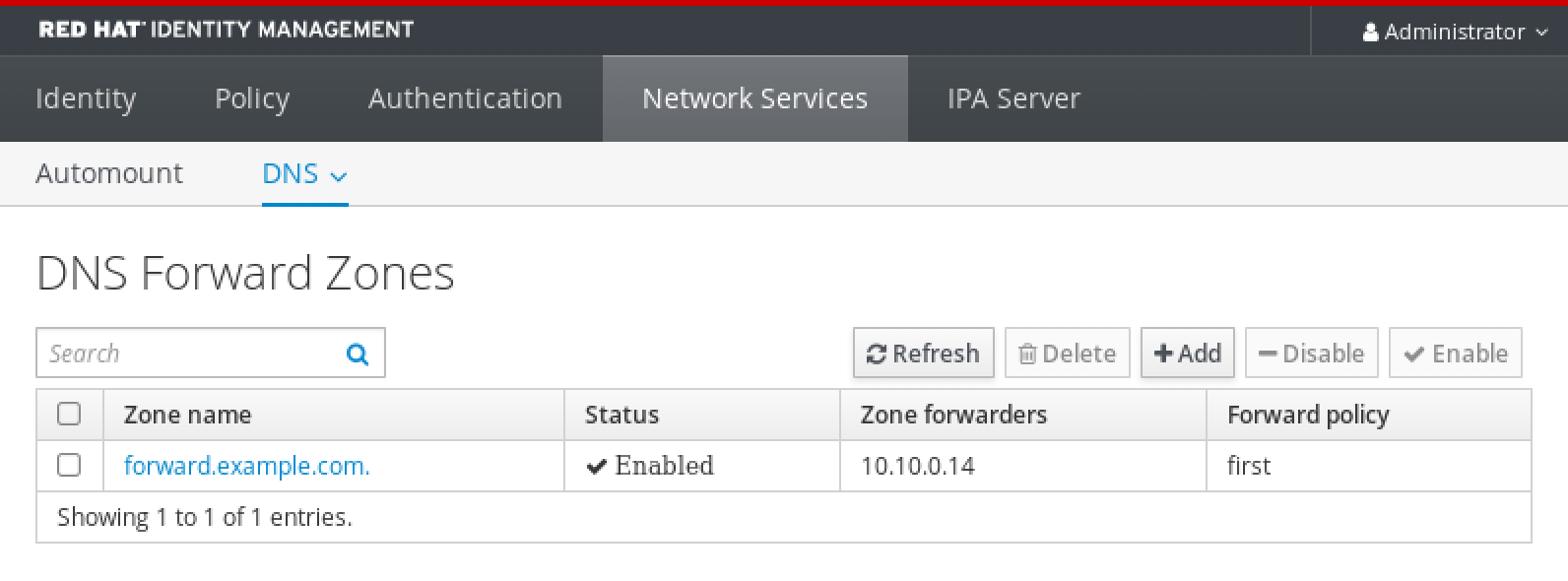Click the Enable button
1568x581 pixels.
(x=1455, y=354)
